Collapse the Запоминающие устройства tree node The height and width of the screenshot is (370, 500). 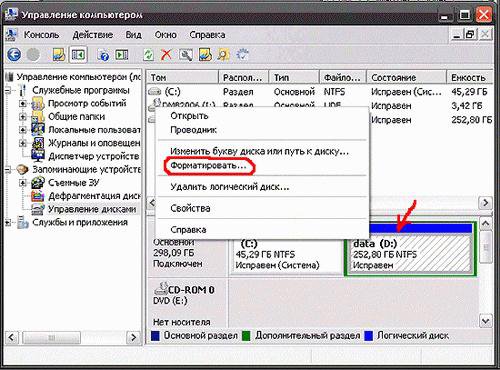click(8, 169)
